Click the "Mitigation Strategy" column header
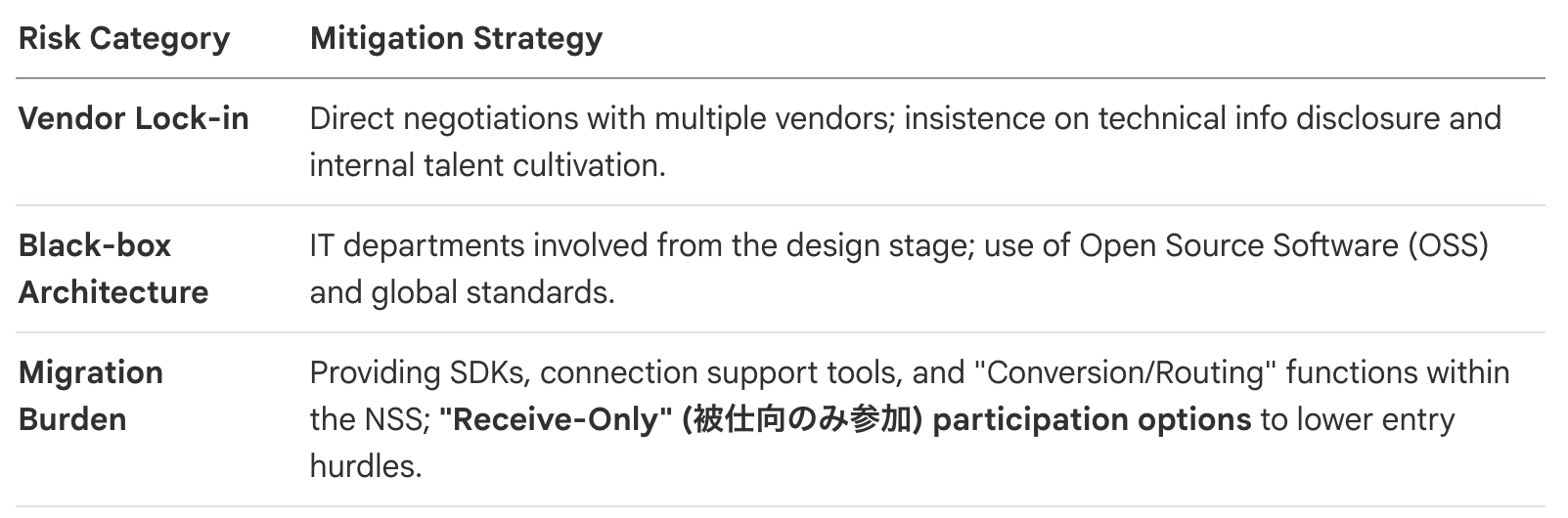Screen dimensions: 1568x518 456,39
